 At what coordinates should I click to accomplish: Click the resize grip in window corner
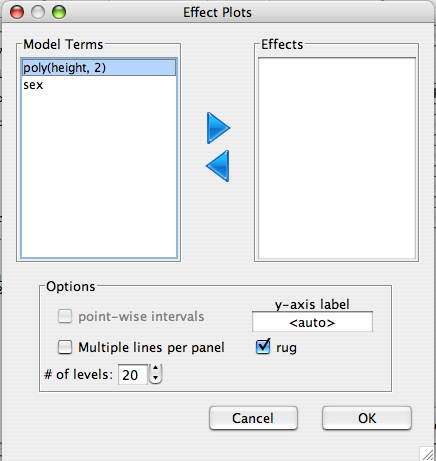pyautogui.click(x=427, y=453)
